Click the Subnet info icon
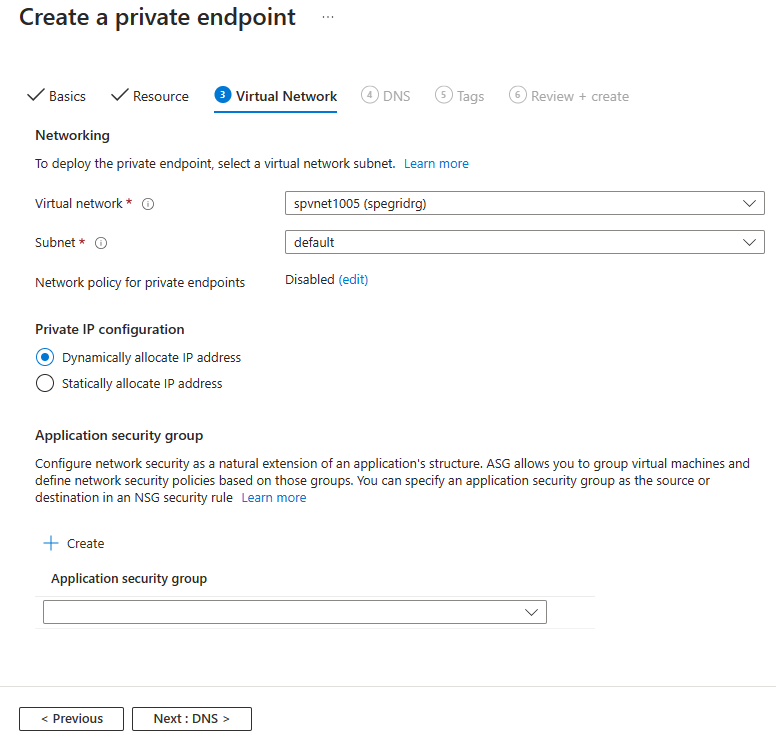The height and width of the screenshot is (751, 776). tap(101, 242)
